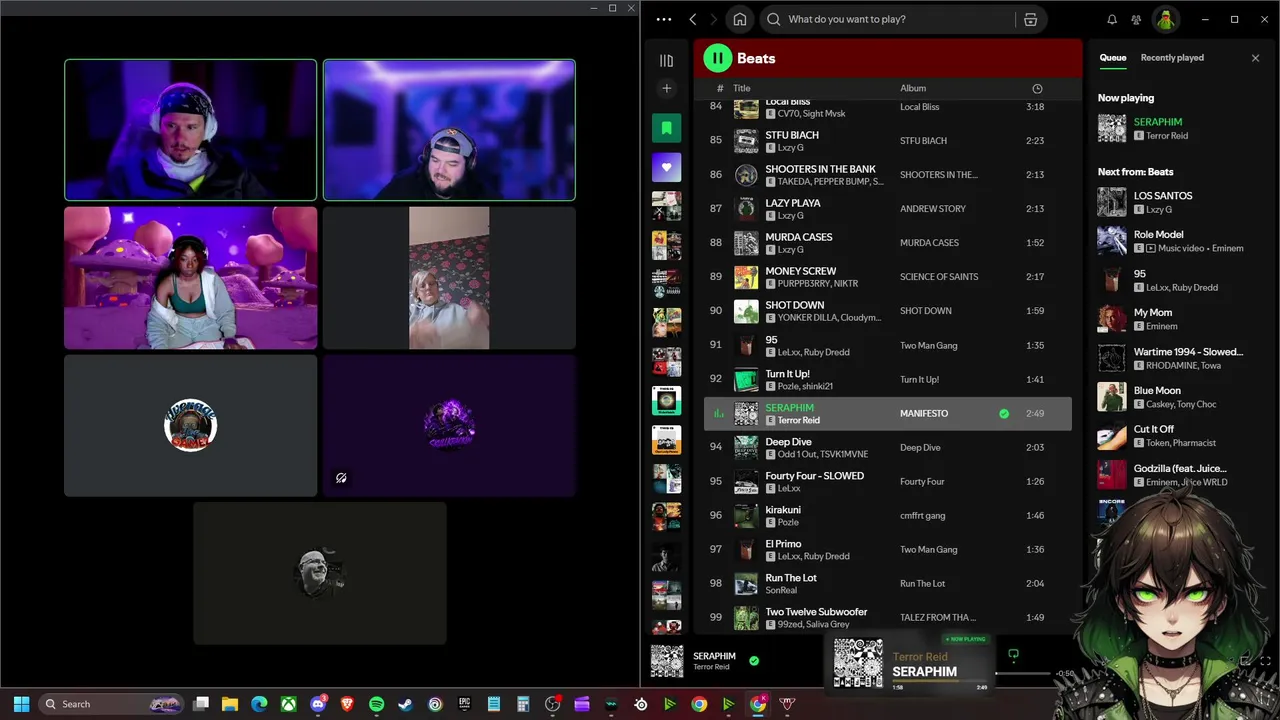1280x720 pixels.
Task: Close the Queue panel
Action: [x=1256, y=58]
